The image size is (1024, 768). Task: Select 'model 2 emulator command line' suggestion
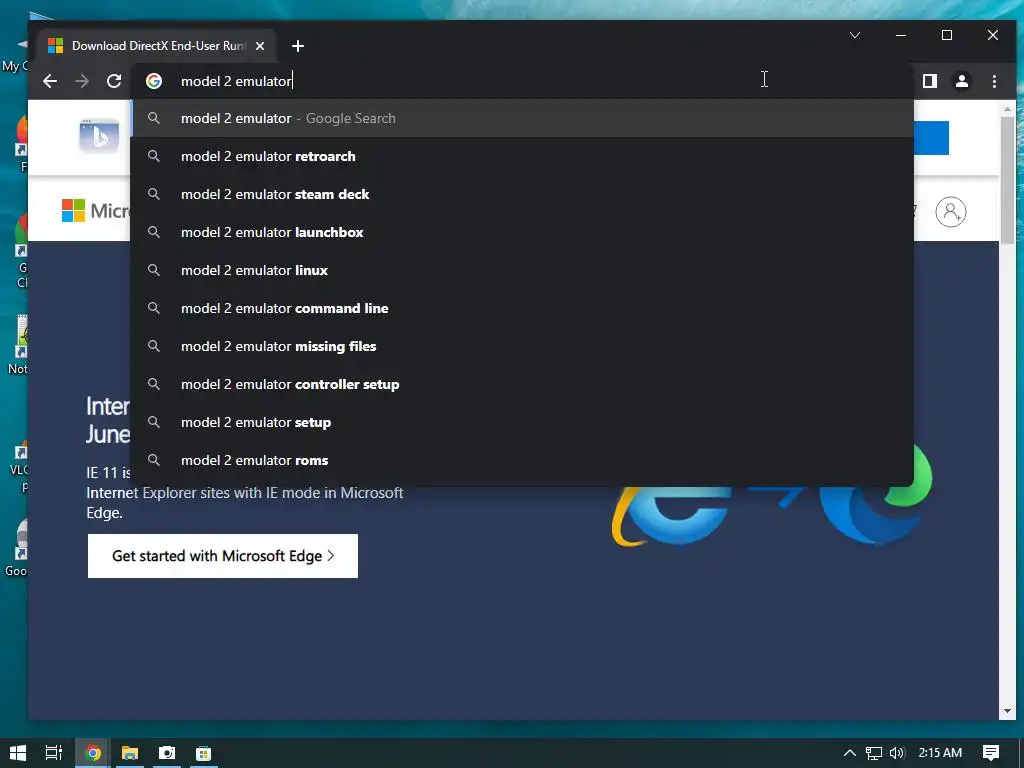[522, 308]
